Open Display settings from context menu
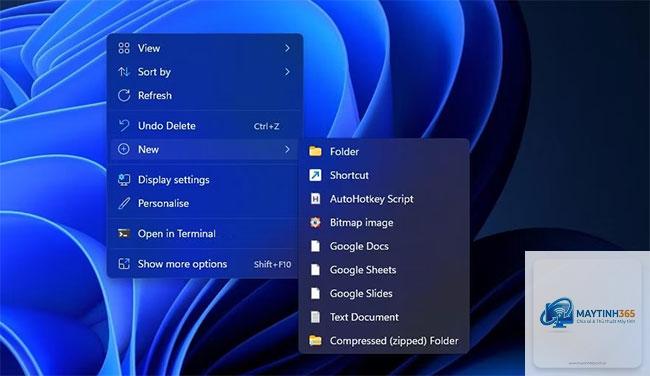Image resolution: width=650 pixels, height=376 pixels. coord(204,180)
